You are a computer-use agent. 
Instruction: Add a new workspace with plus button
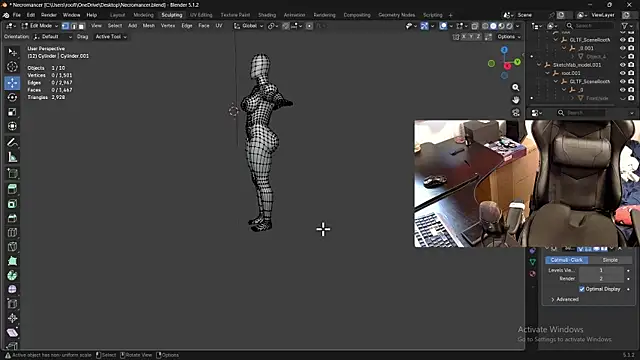tap(451, 15)
